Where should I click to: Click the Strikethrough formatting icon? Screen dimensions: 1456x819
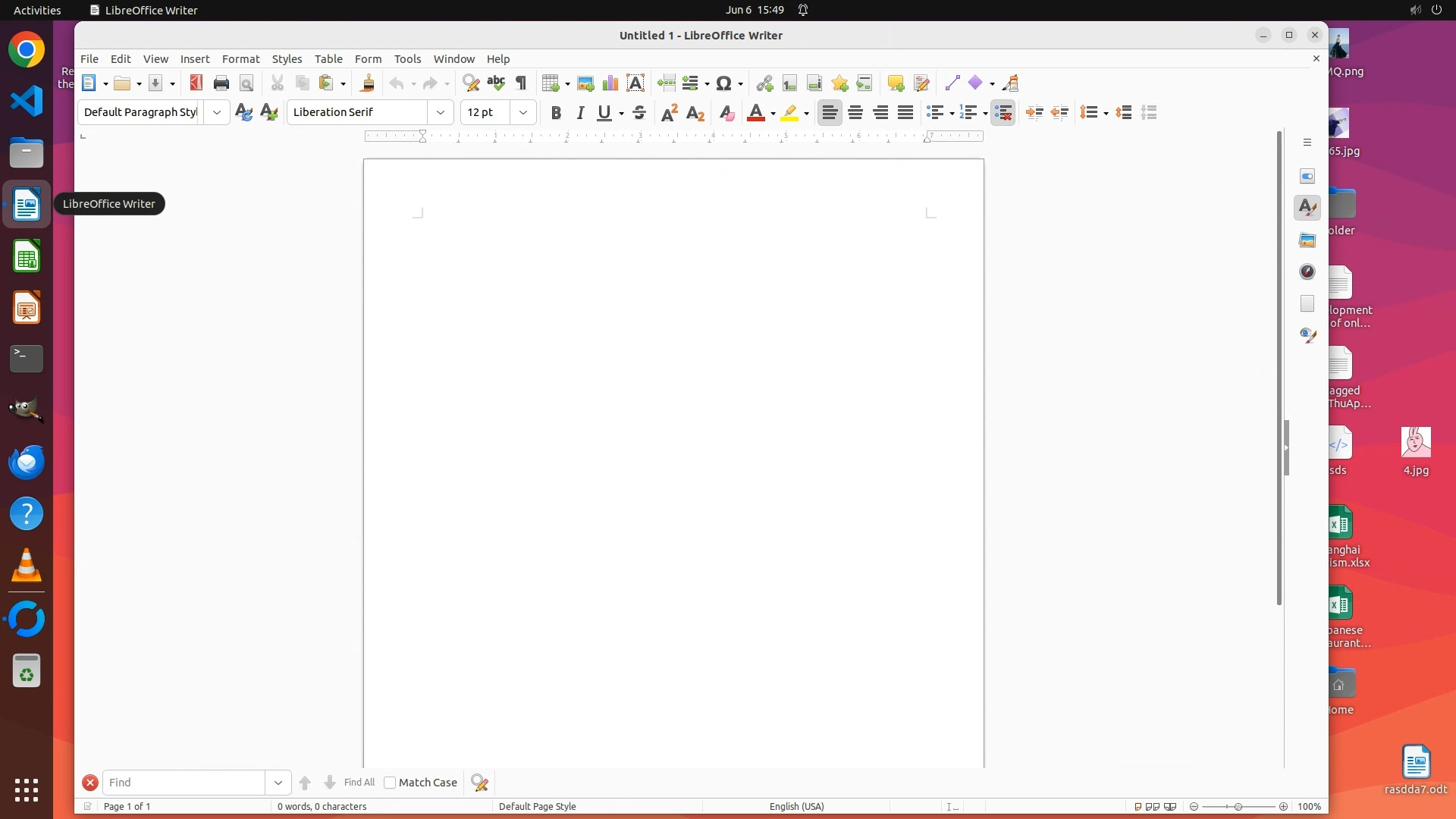click(x=639, y=113)
